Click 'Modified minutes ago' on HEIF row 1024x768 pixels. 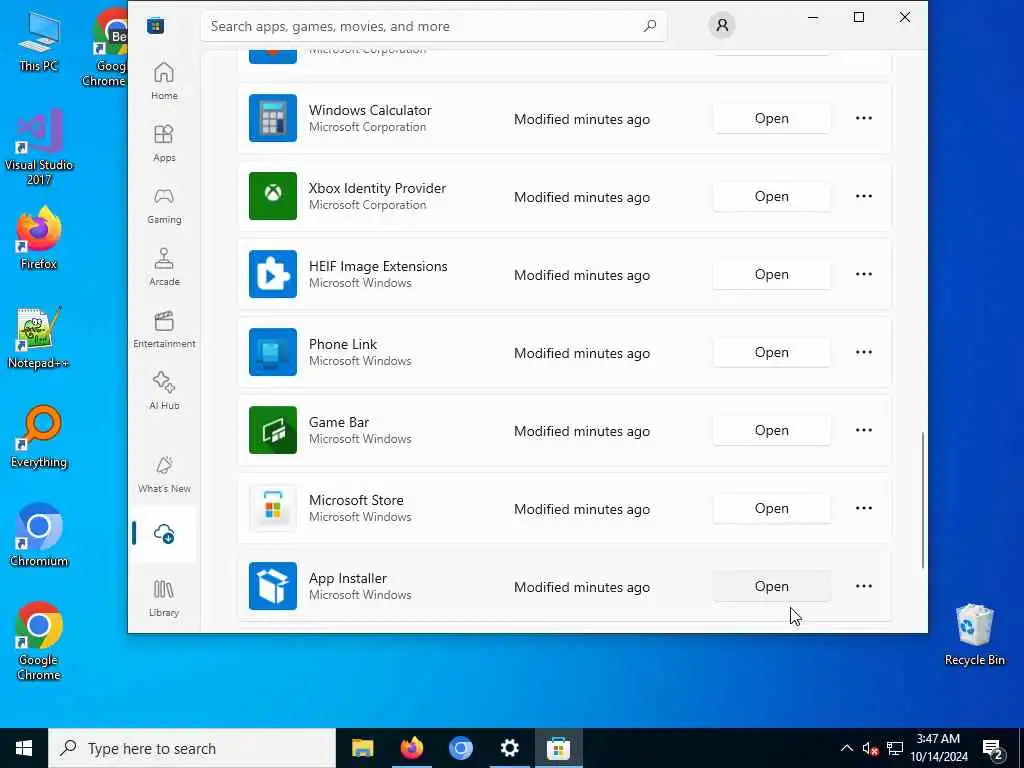(582, 275)
